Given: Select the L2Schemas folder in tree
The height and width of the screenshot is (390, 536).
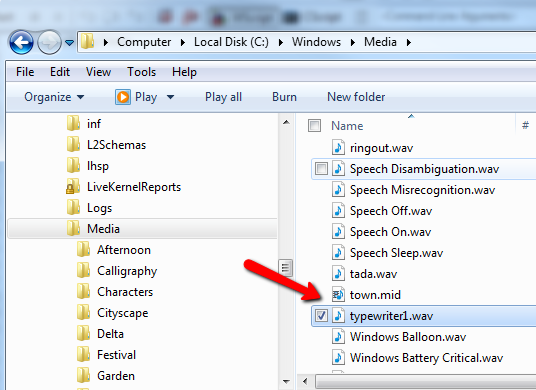Looking at the screenshot, I should 116,145.
